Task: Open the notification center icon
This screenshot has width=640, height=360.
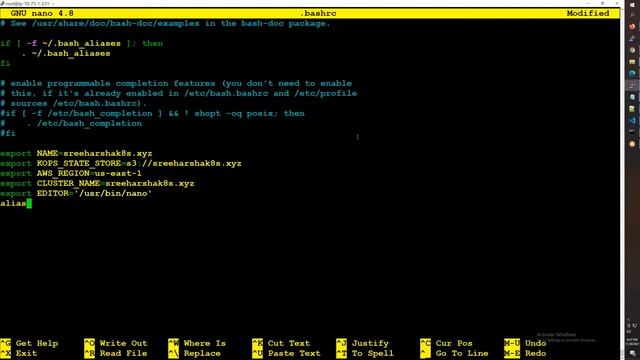Action: 632,353
